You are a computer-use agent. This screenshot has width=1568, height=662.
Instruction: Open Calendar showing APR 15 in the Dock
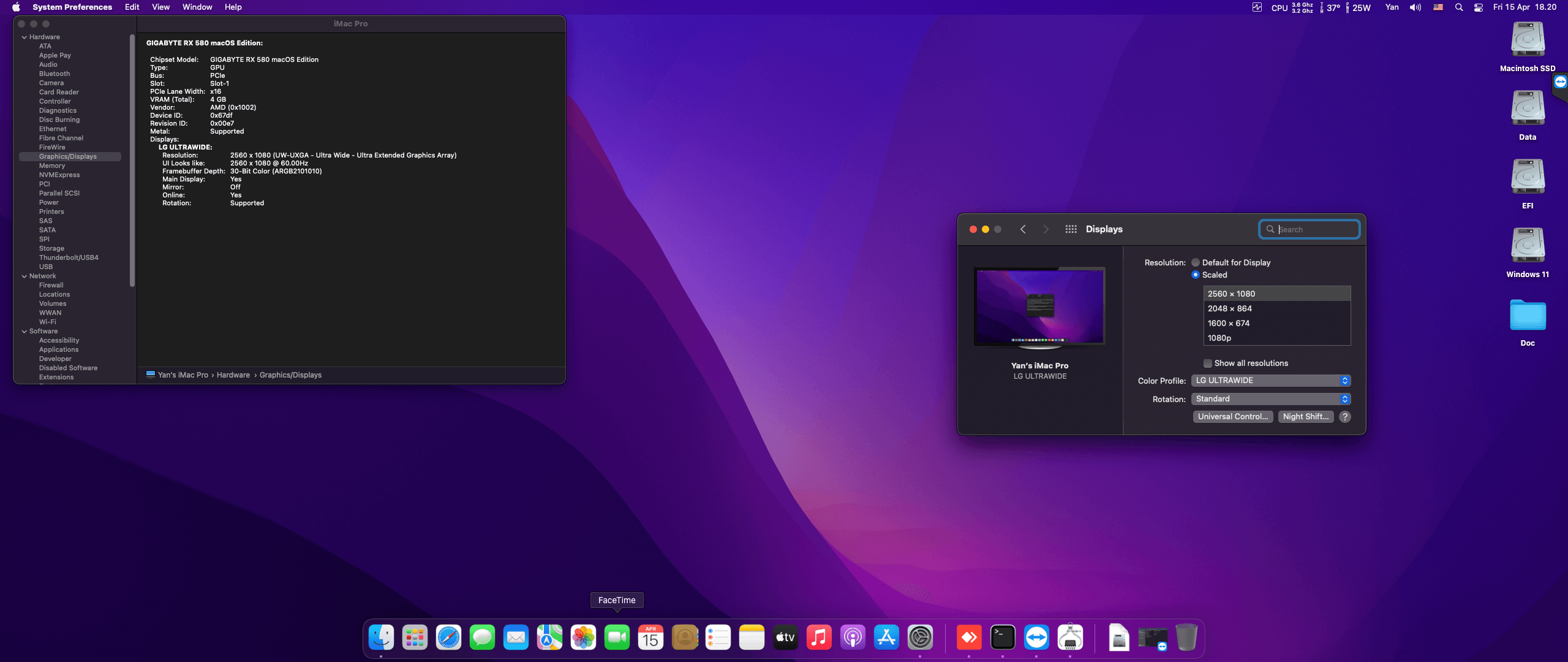[x=650, y=638]
